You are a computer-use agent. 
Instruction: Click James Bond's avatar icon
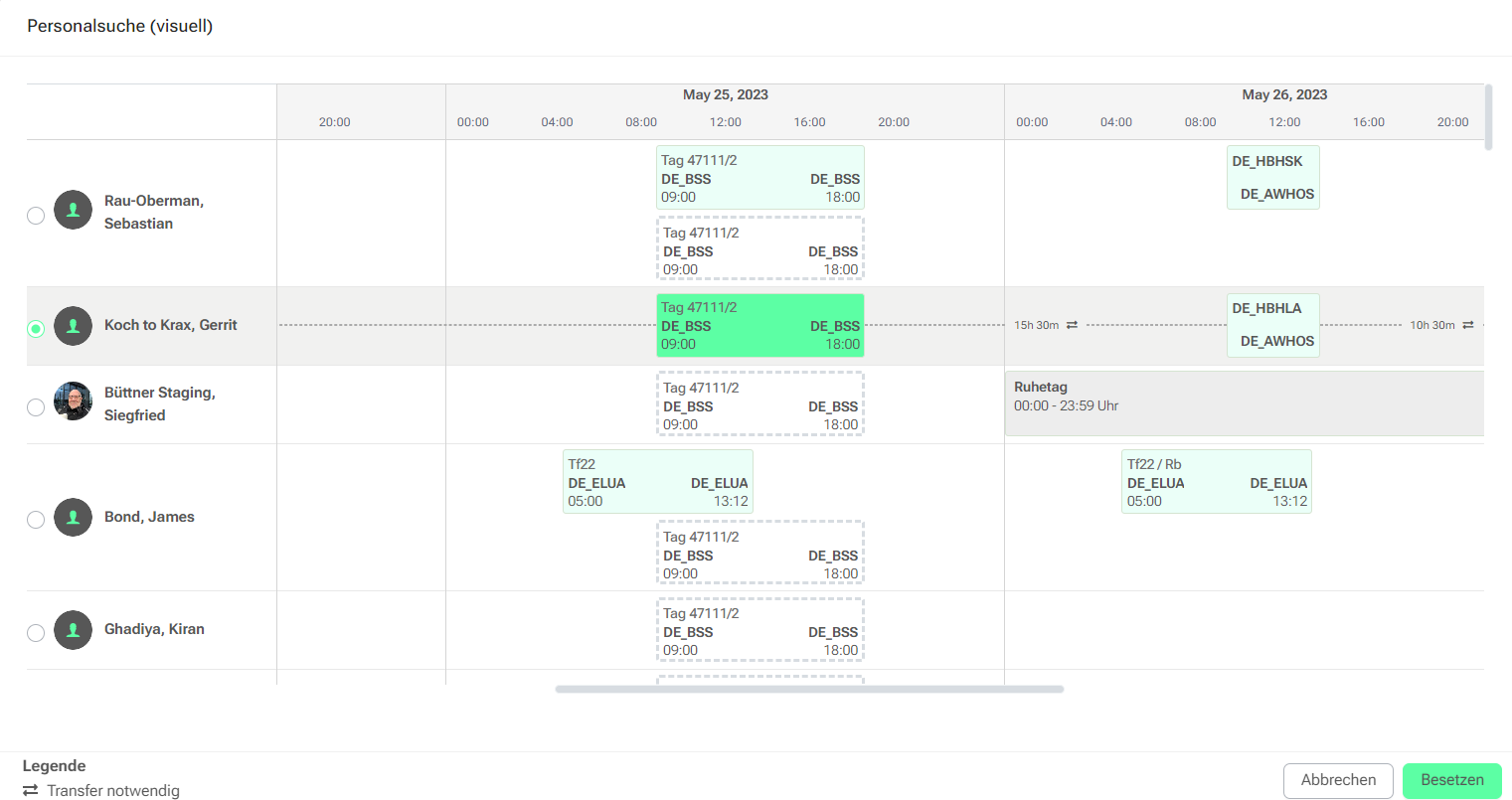pyautogui.click(x=73, y=517)
